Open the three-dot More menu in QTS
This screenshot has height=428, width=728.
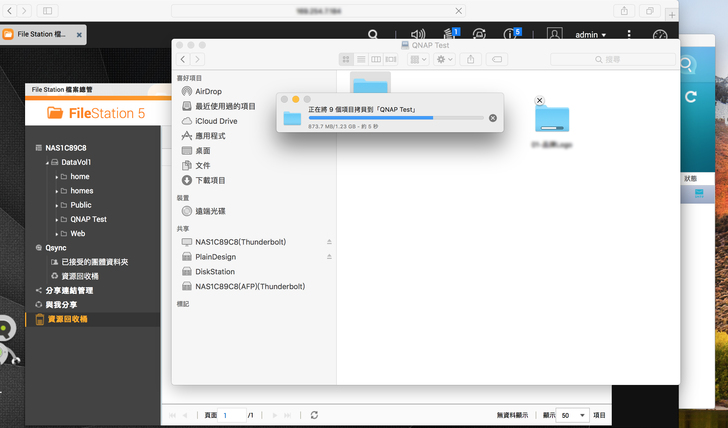tap(629, 34)
